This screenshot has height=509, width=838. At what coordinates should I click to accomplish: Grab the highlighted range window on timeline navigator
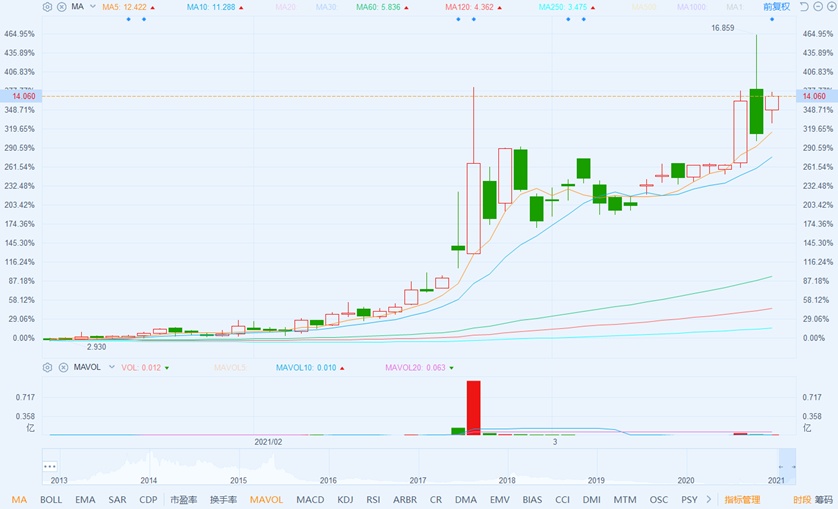[787, 466]
